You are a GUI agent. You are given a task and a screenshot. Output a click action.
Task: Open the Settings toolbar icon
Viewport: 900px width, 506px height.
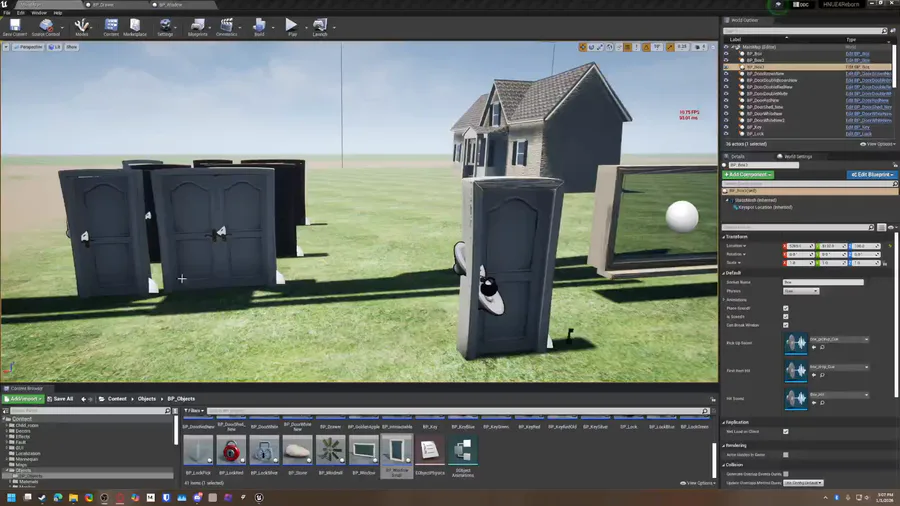tap(165, 26)
